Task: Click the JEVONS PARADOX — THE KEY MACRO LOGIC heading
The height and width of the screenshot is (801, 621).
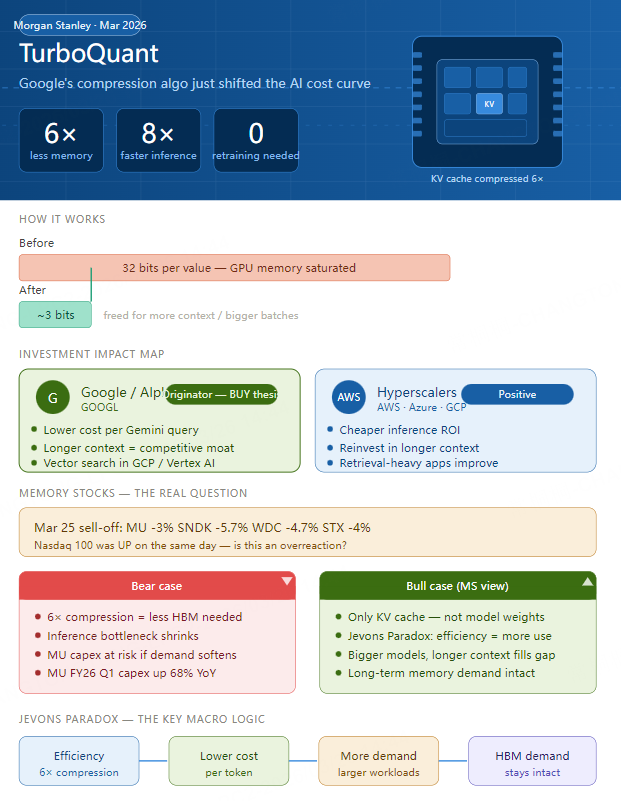Action: [142, 719]
